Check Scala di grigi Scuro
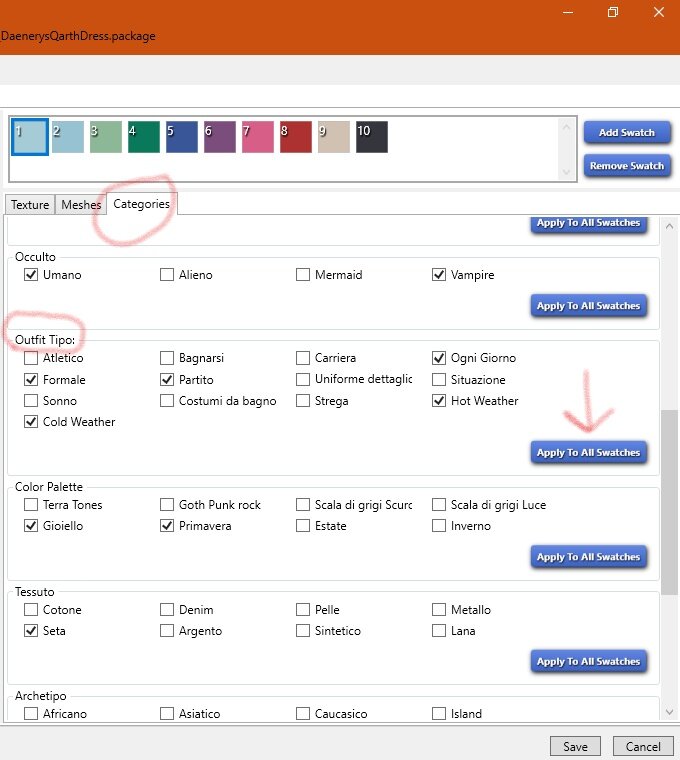 (303, 505)
